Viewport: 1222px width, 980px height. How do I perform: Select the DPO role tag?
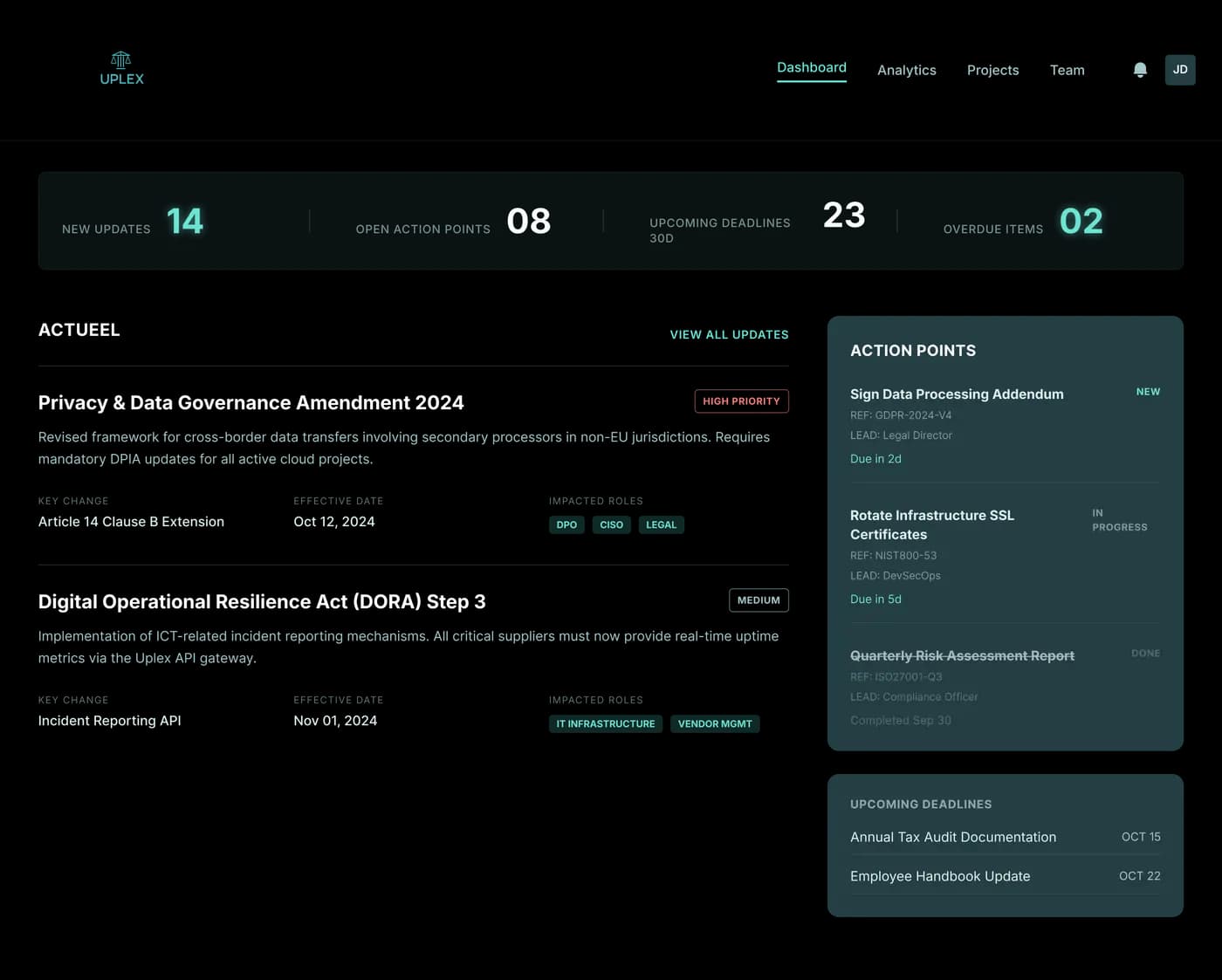pyautogui.click(x=566, y=524)
